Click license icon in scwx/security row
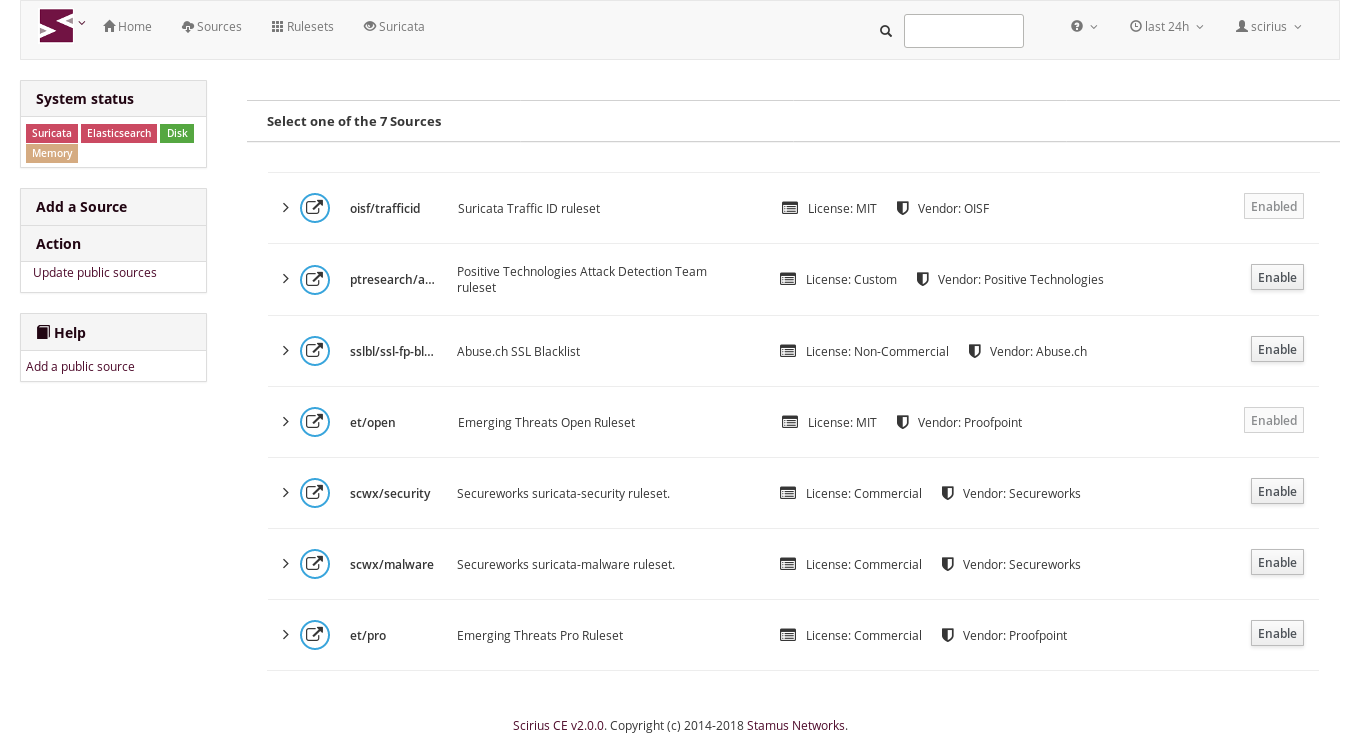Viewport: 1360px width, 744px height. pos(788,493)
